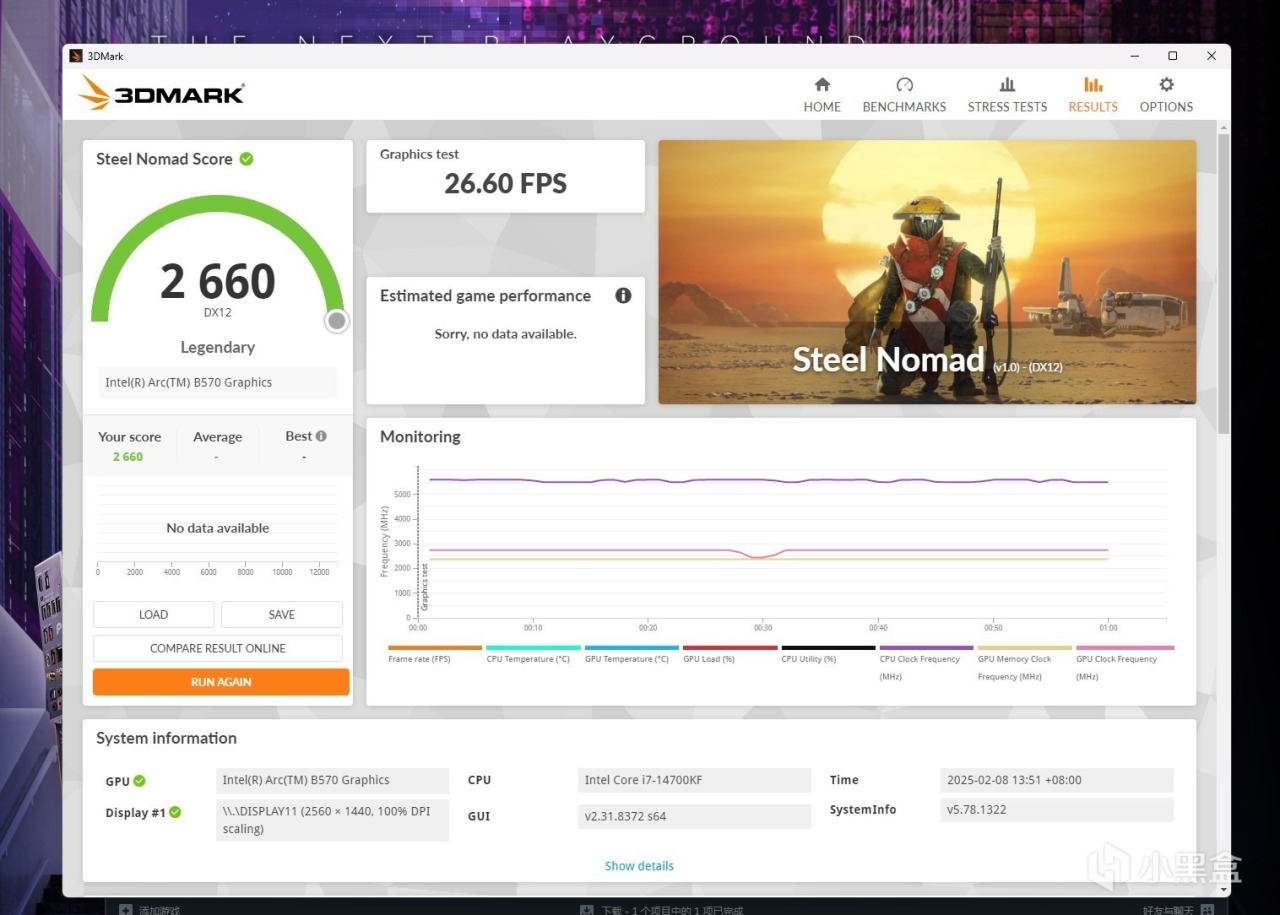
Task: Click the SAVE button
Action: pyautogui.click(x=282, y=614)
